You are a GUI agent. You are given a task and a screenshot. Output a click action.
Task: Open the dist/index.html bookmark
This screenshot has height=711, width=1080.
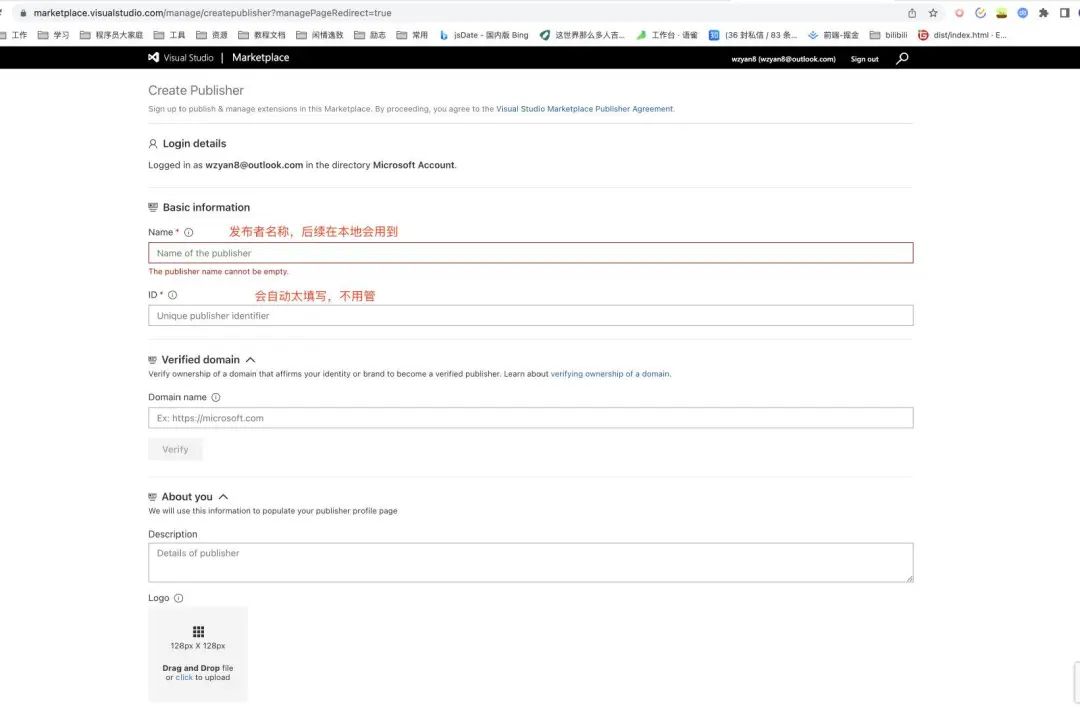coord(962,35)
